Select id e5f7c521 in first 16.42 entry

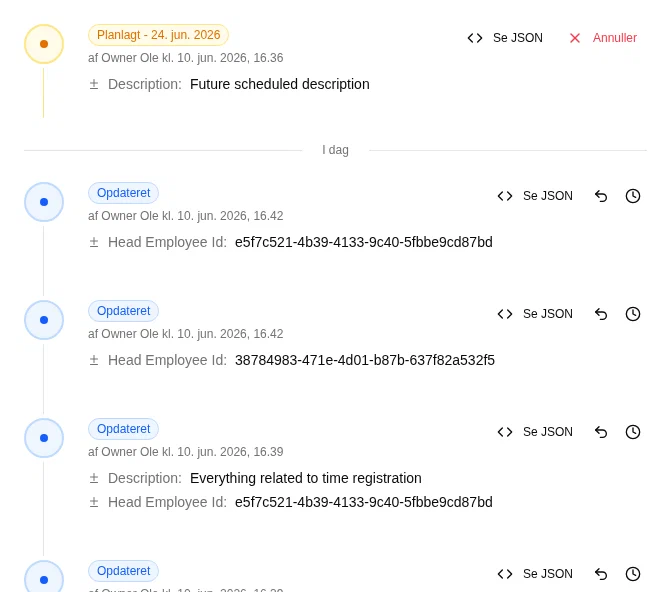pyautogui.click(x=364, y=242)
